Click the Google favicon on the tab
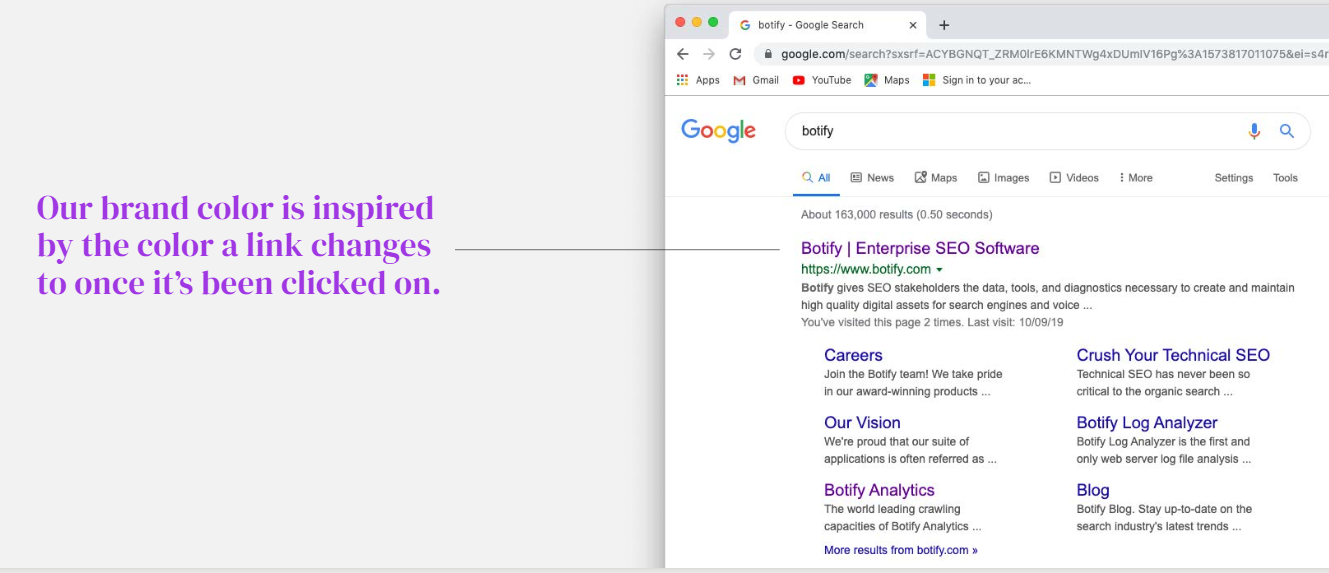 [x=745, y=25]
